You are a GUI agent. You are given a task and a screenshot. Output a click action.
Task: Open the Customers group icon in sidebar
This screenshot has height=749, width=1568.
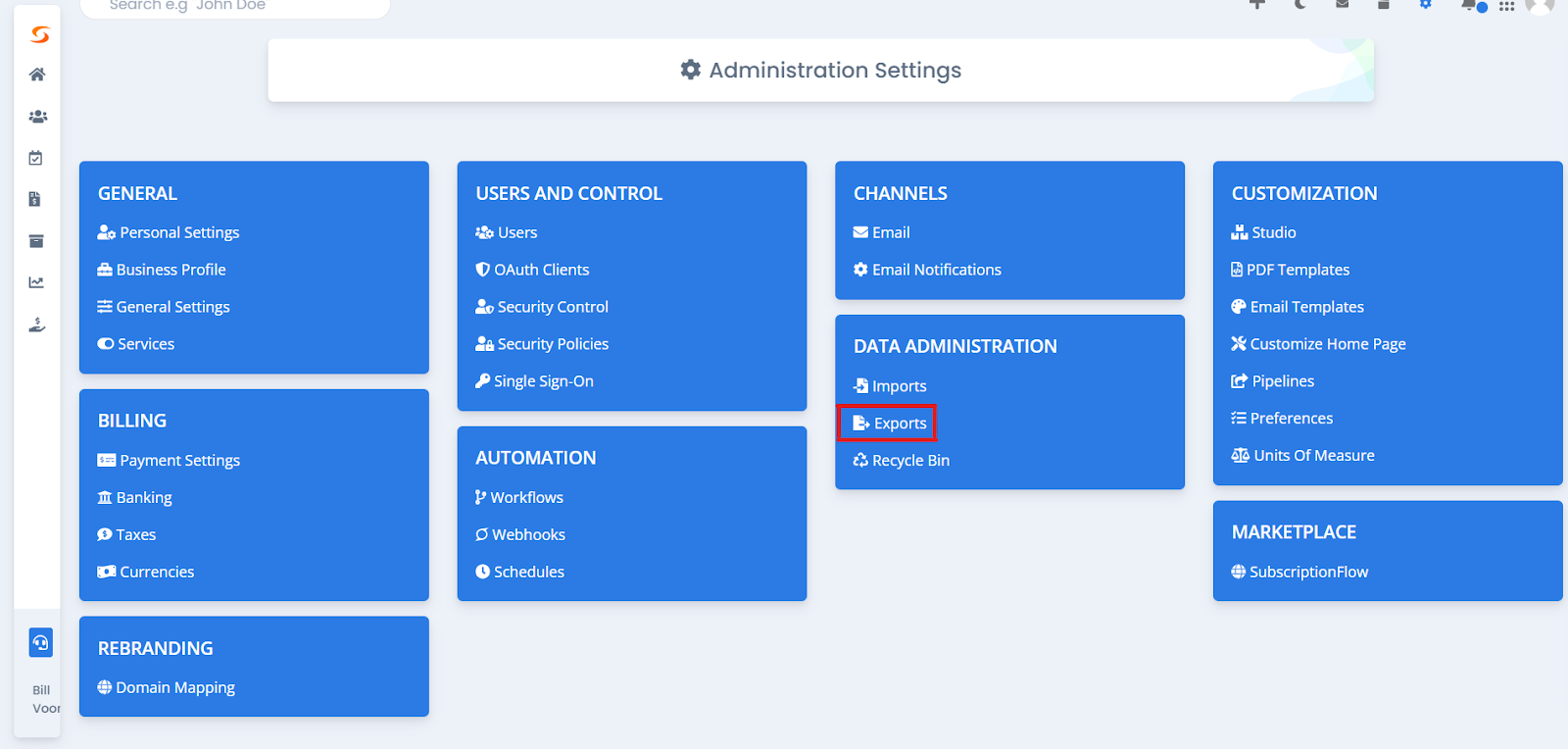point(37,117)
